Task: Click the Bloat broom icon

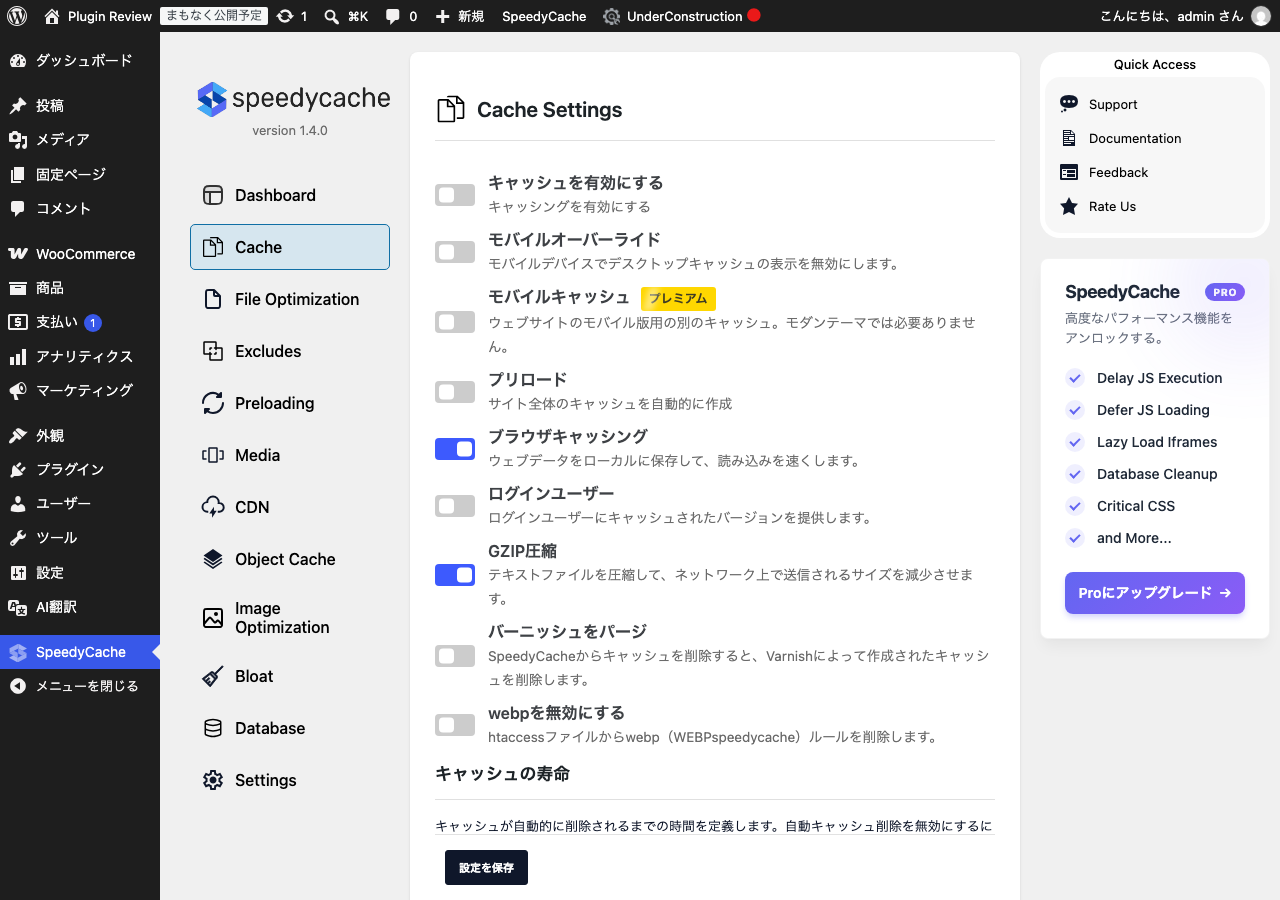Action: 213,676
